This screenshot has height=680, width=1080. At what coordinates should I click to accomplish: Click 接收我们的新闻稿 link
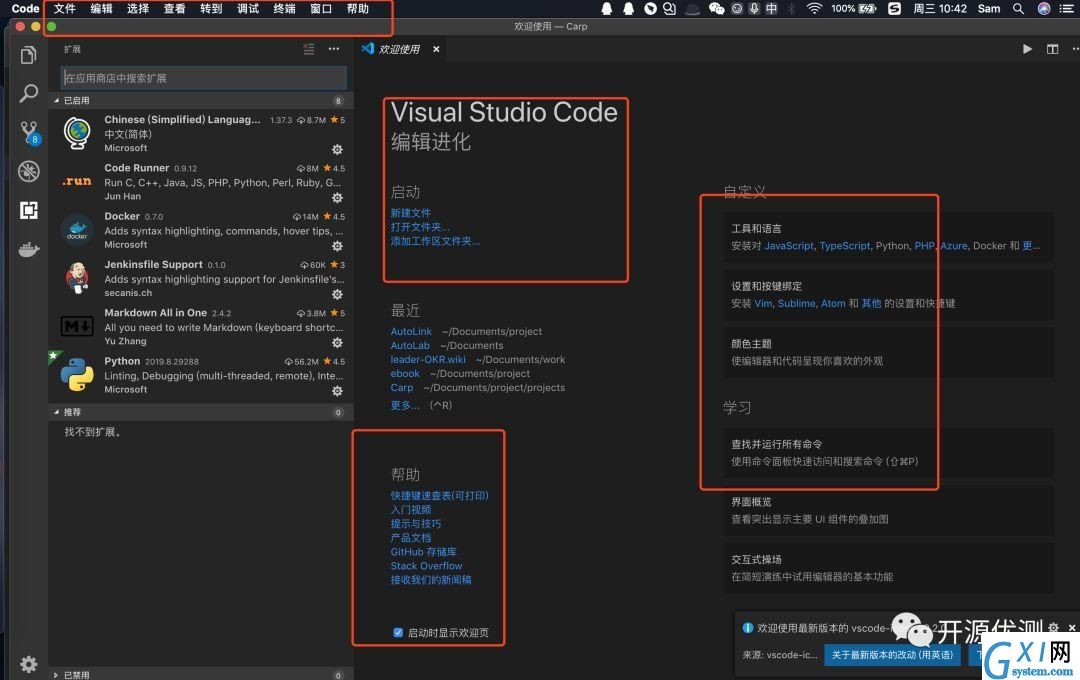(431, 580)
